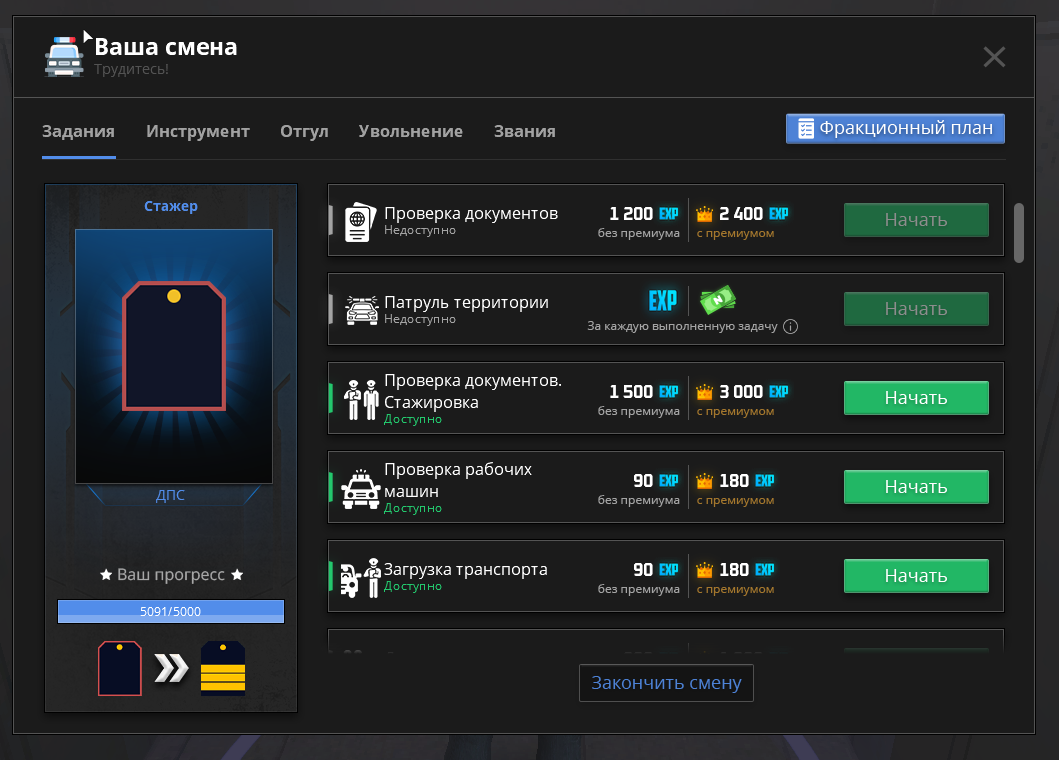Click the star right of Ваш прогресс
The height and width of the screenshot is (760, 1059).
(x=237, y=575)
